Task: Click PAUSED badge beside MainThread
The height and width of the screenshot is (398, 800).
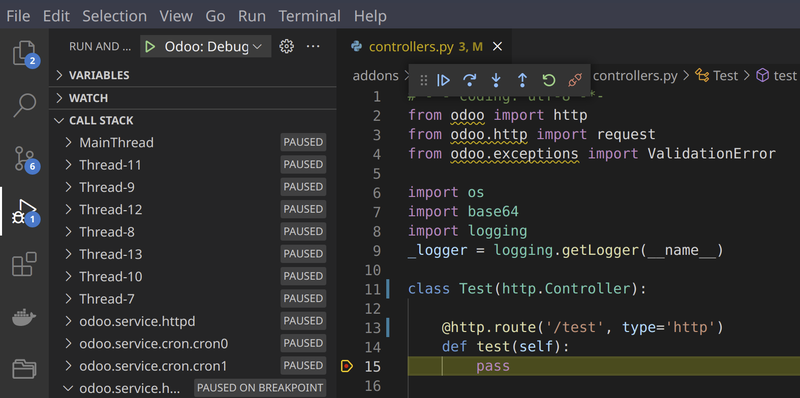Action: pos(303,142)
